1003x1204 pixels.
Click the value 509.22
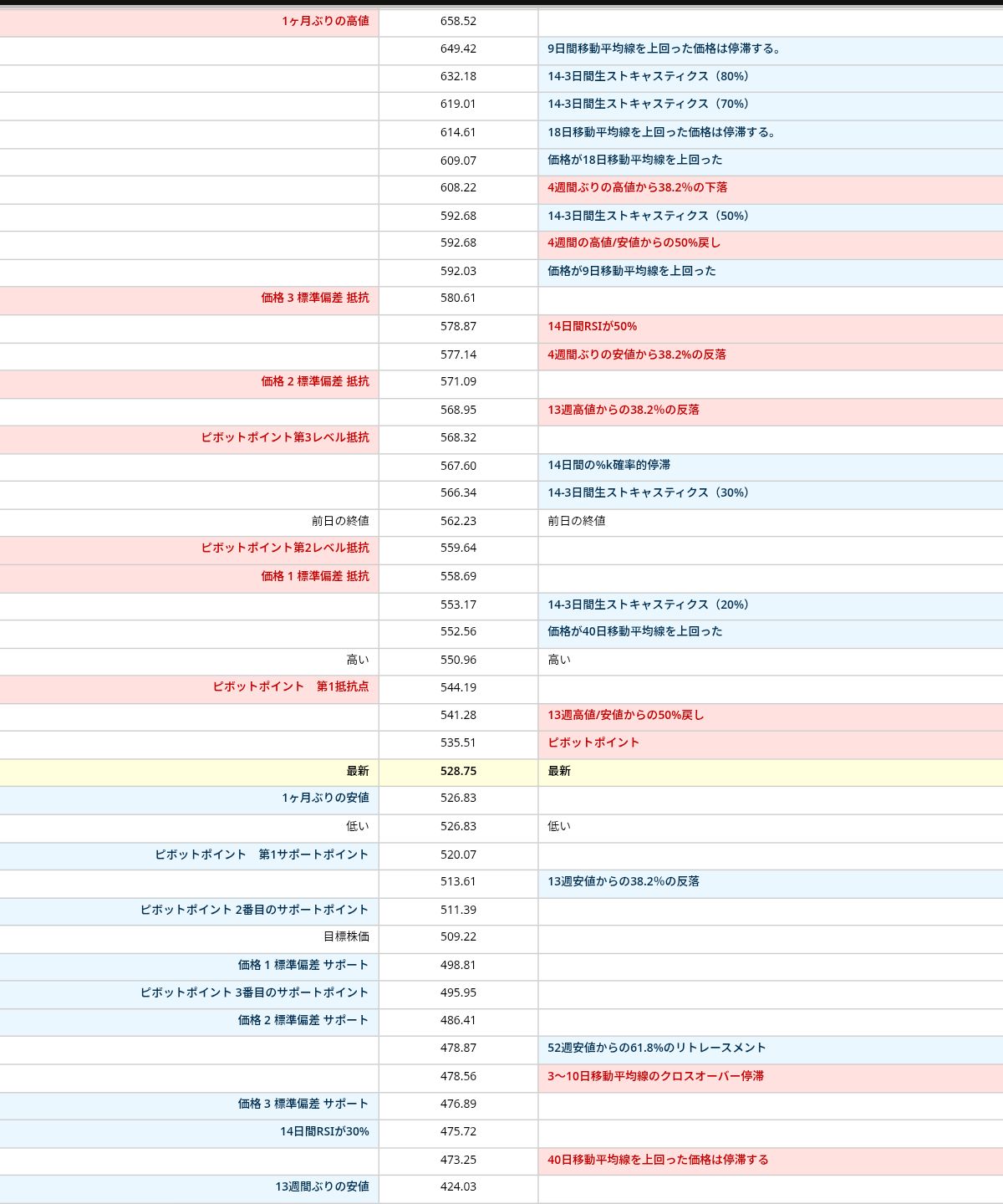458,936
